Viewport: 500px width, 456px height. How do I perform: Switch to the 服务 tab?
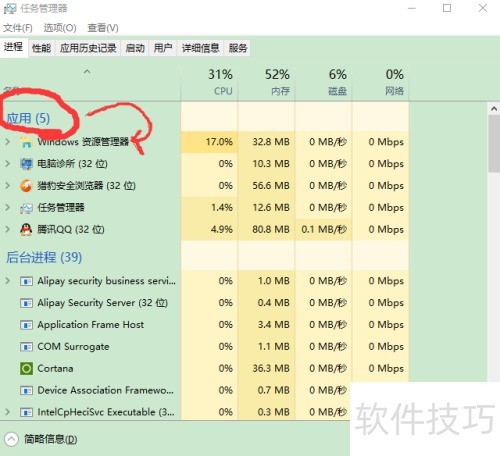(x=238, y=48)
